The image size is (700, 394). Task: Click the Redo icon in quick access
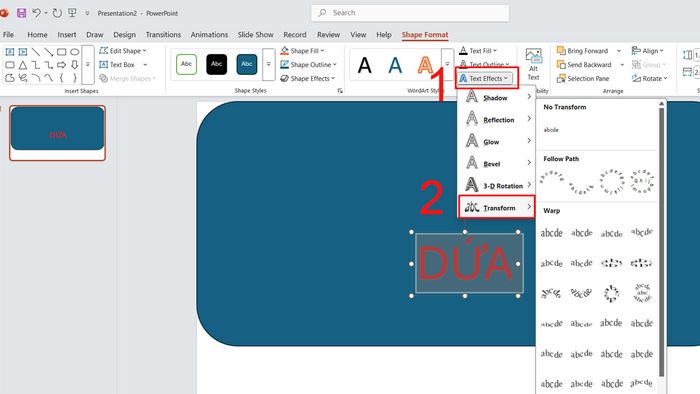[57, 13]
